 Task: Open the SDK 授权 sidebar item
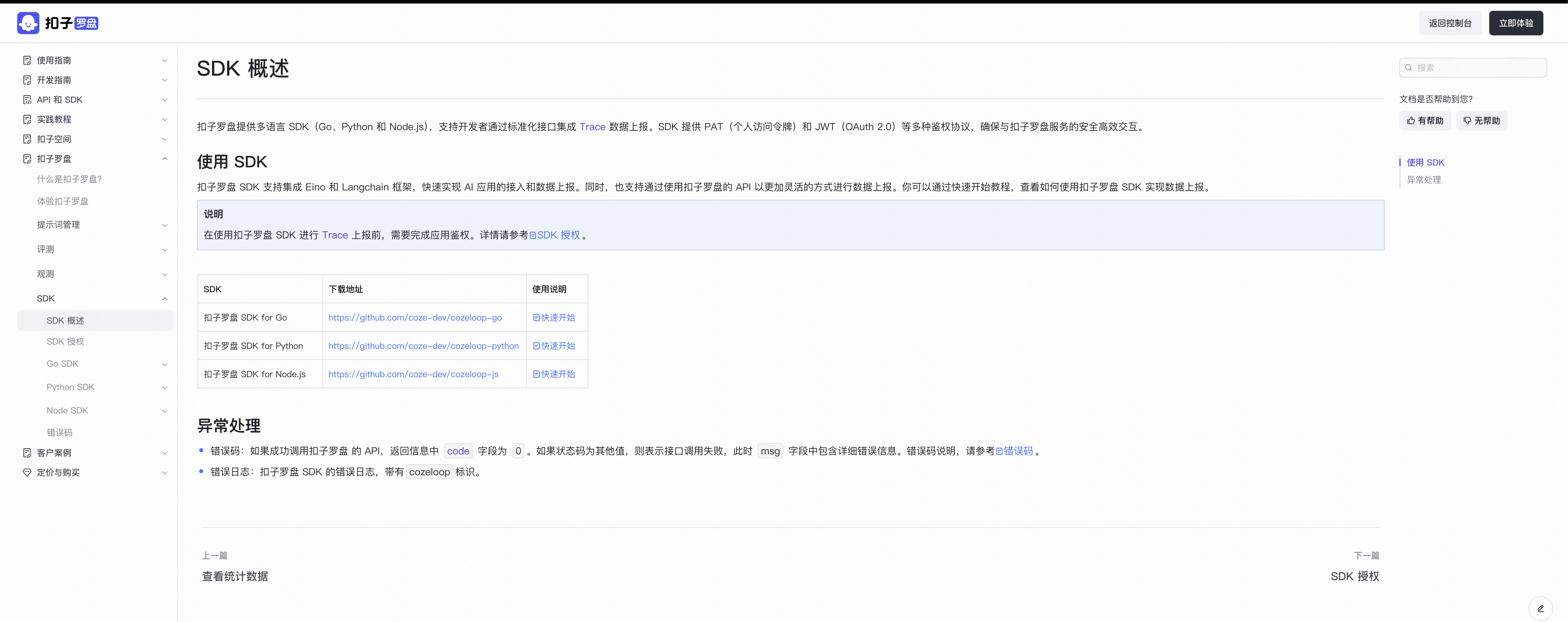(65, 341)
